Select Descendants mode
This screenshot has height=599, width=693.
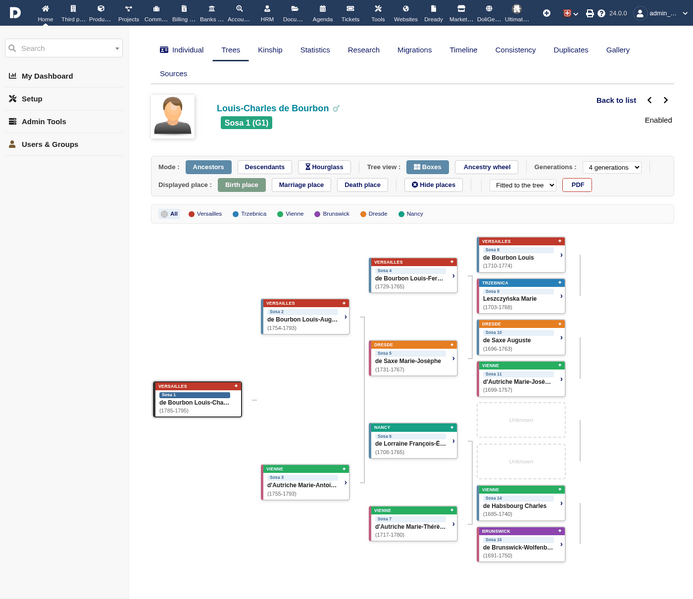point(264,167)
